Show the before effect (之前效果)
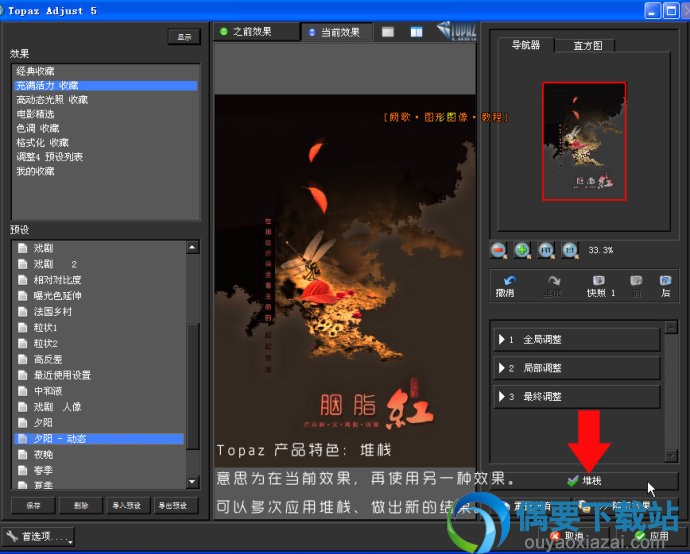690x554 pixels. pos(257,32)
